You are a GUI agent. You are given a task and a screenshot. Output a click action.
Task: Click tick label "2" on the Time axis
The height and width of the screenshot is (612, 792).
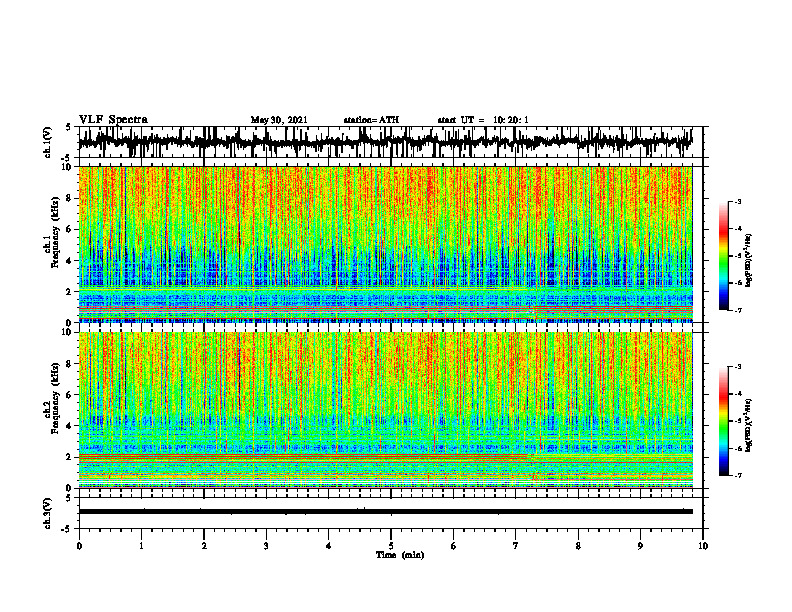click(204, 546)
